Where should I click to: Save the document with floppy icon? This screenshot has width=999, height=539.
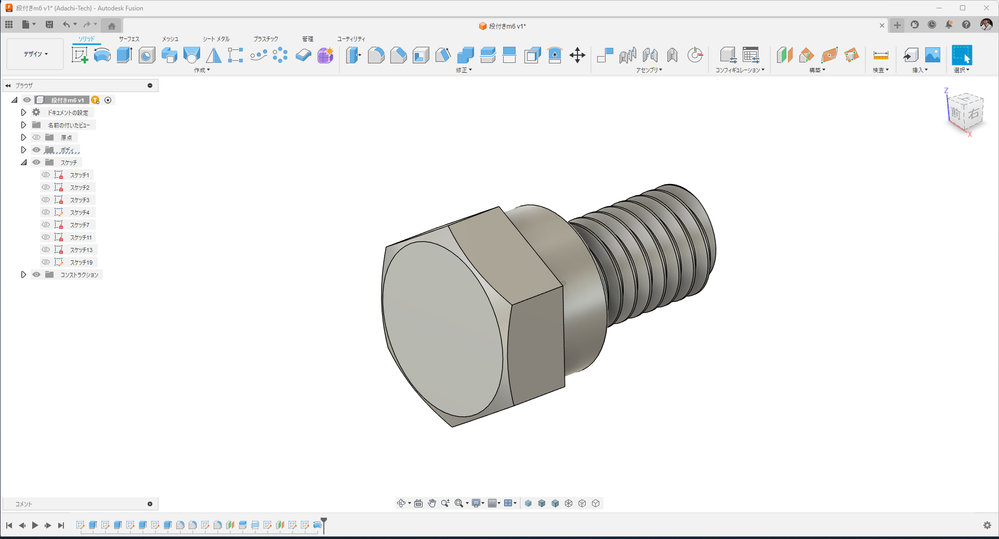49,25
